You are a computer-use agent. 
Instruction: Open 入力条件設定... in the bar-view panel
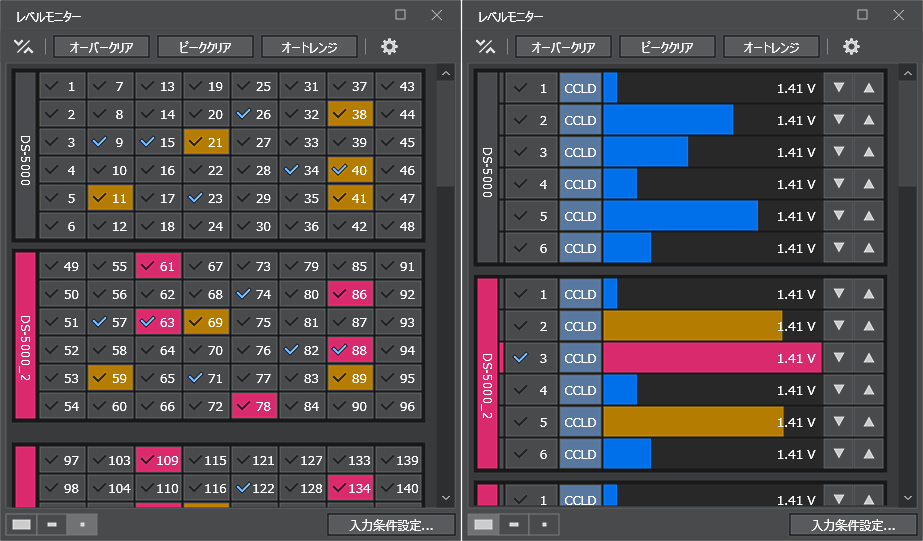click(x=853, y=525)
